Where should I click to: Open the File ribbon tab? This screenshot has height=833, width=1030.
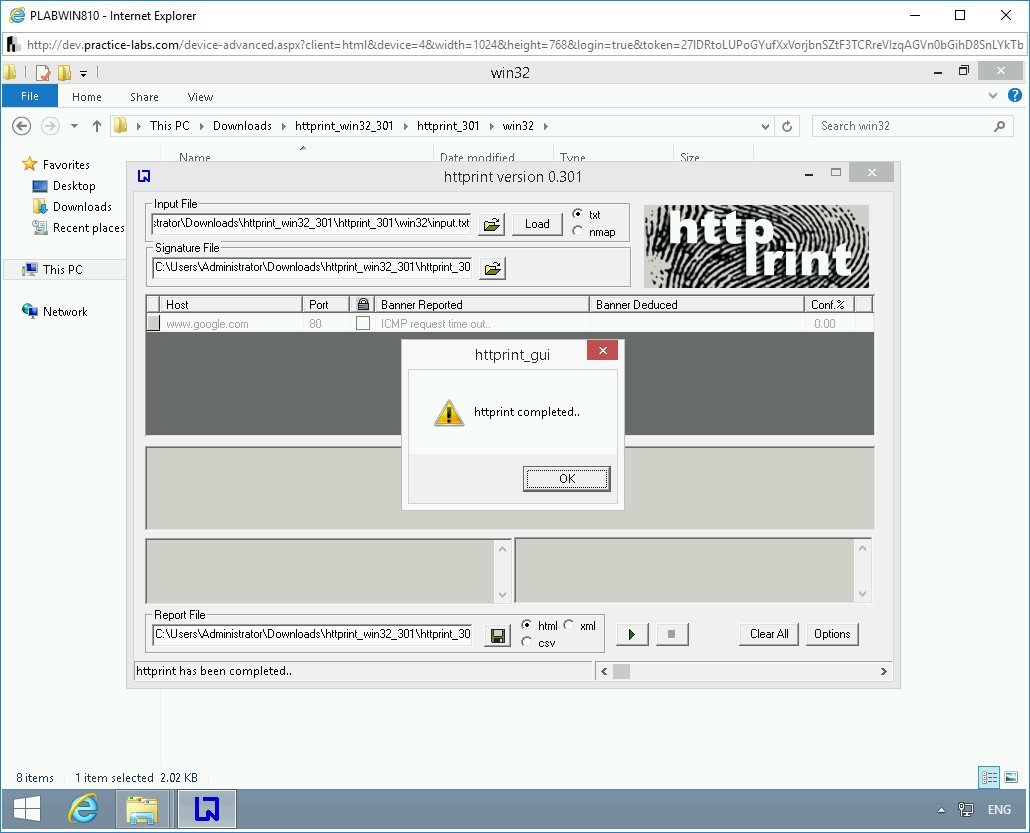[30, 97]
